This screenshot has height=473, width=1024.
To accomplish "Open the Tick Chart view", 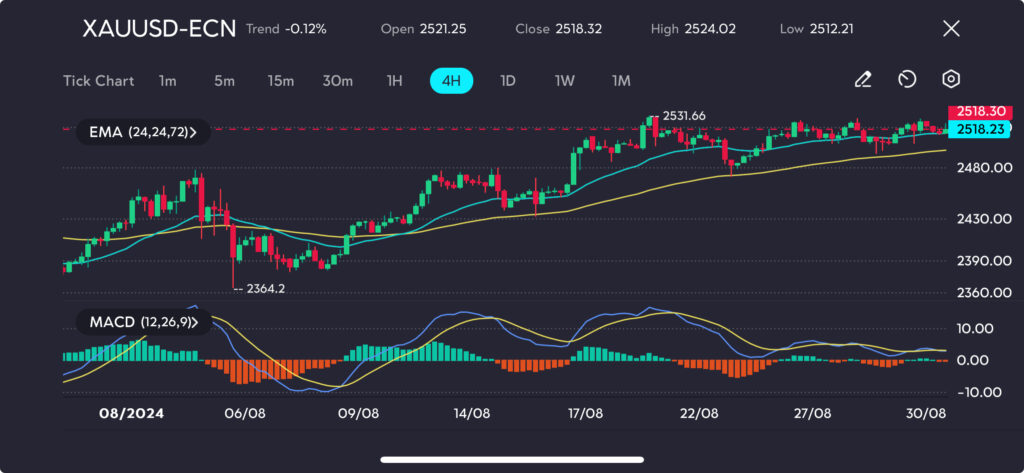I will tap(99, 81).
